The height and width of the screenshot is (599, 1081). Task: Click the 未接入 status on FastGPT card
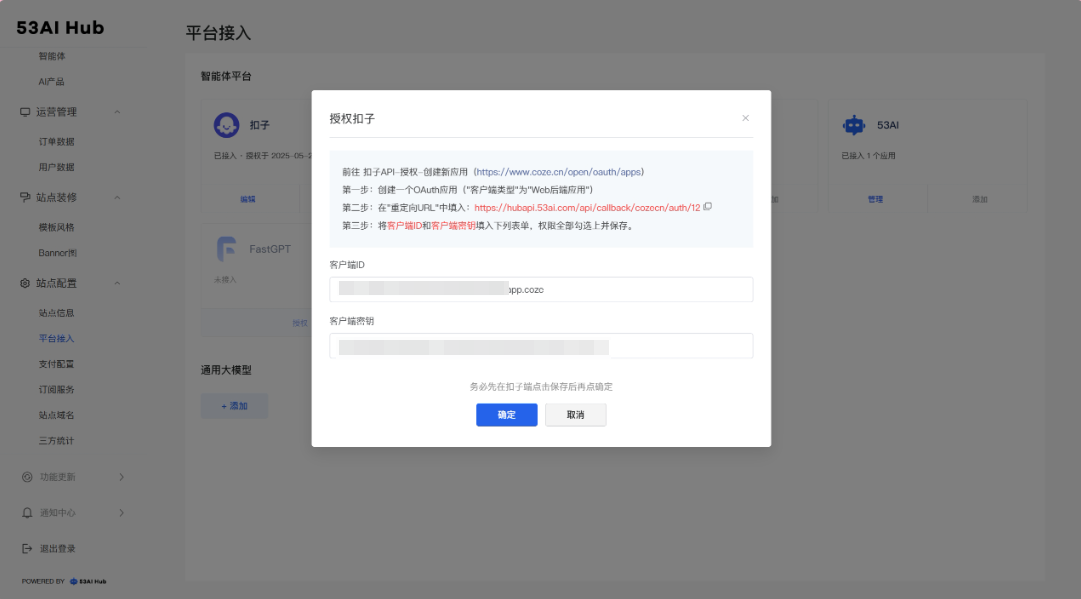point(225,280)
